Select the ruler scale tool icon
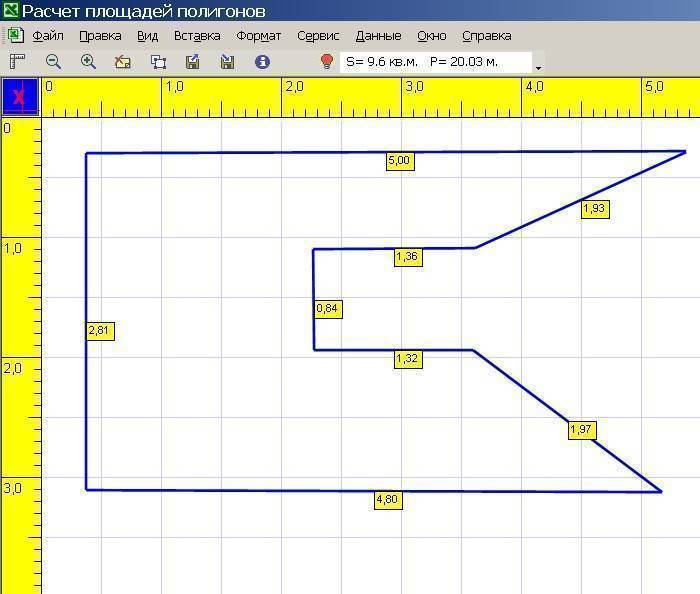The height and width of the screenshot is (594, 700). pos(17,61)
